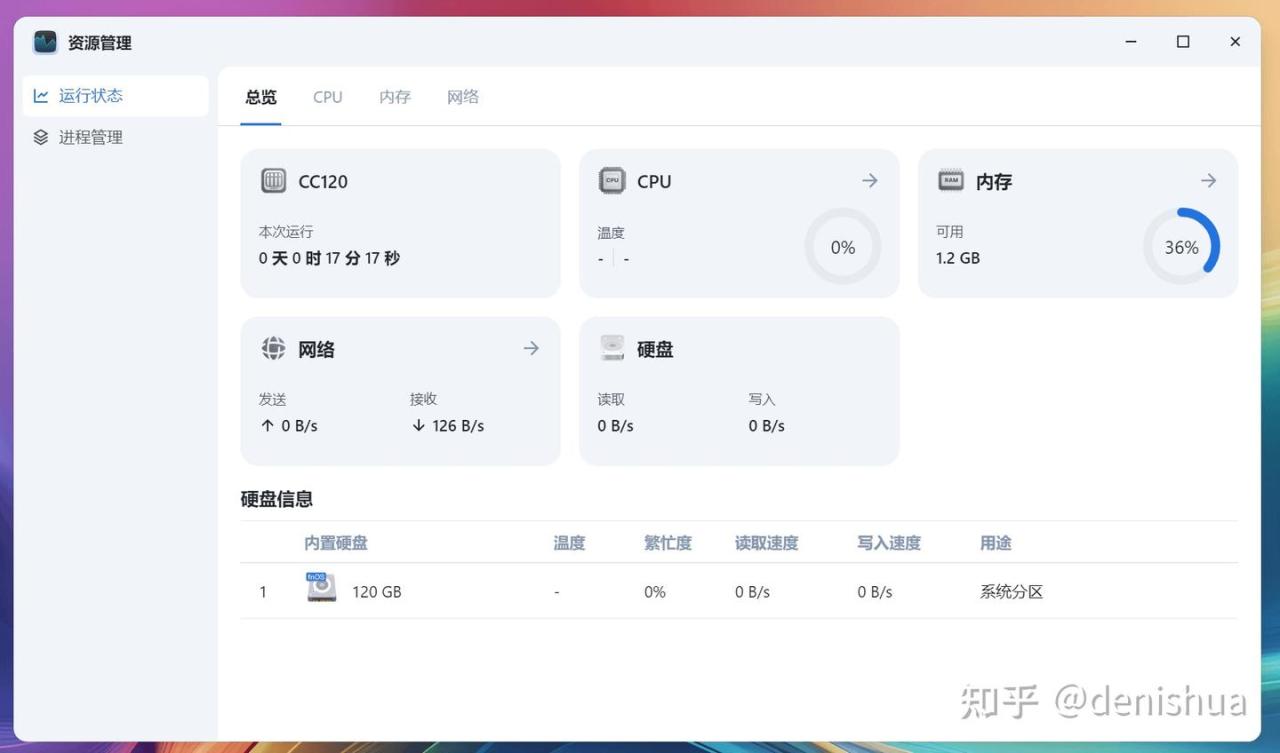Click the 网络 globe icon

[273, 348]
